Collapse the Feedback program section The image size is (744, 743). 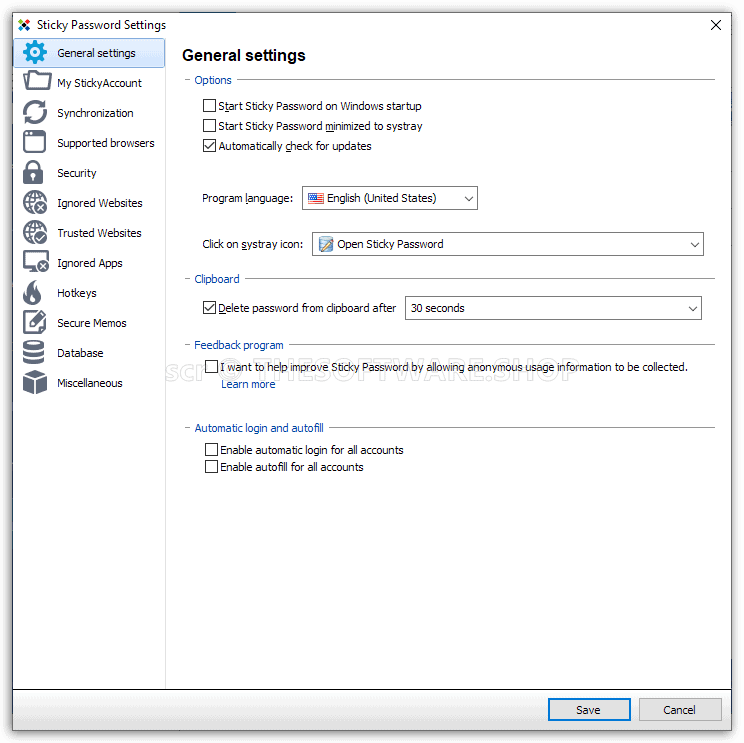[x=187, y=344]
